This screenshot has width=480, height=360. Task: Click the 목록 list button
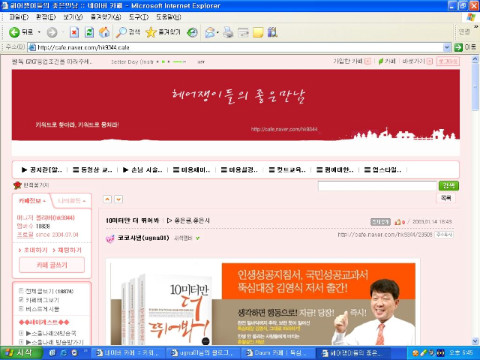coord(446,198)
